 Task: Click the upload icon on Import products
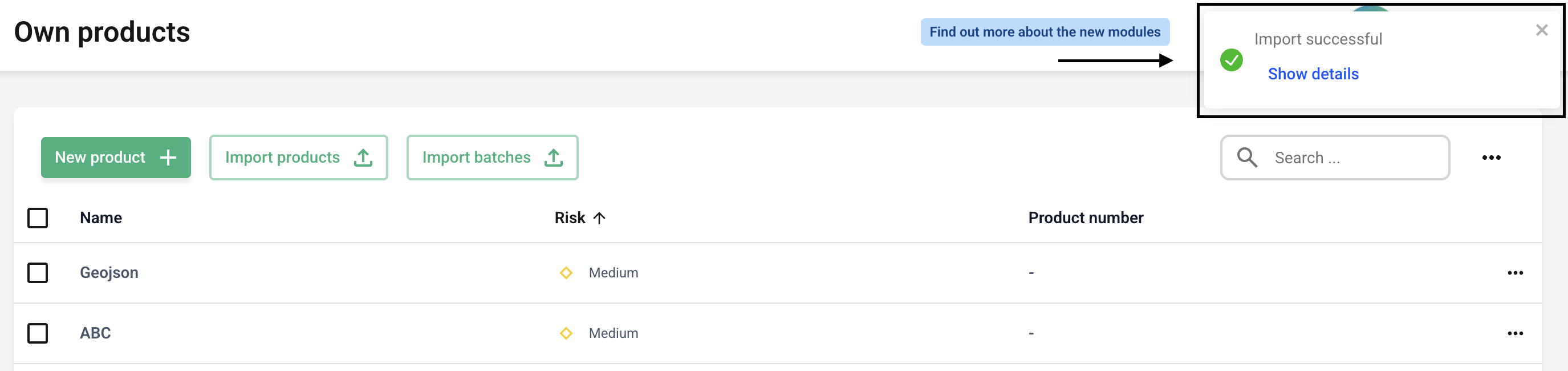click(x=363, y=158)
